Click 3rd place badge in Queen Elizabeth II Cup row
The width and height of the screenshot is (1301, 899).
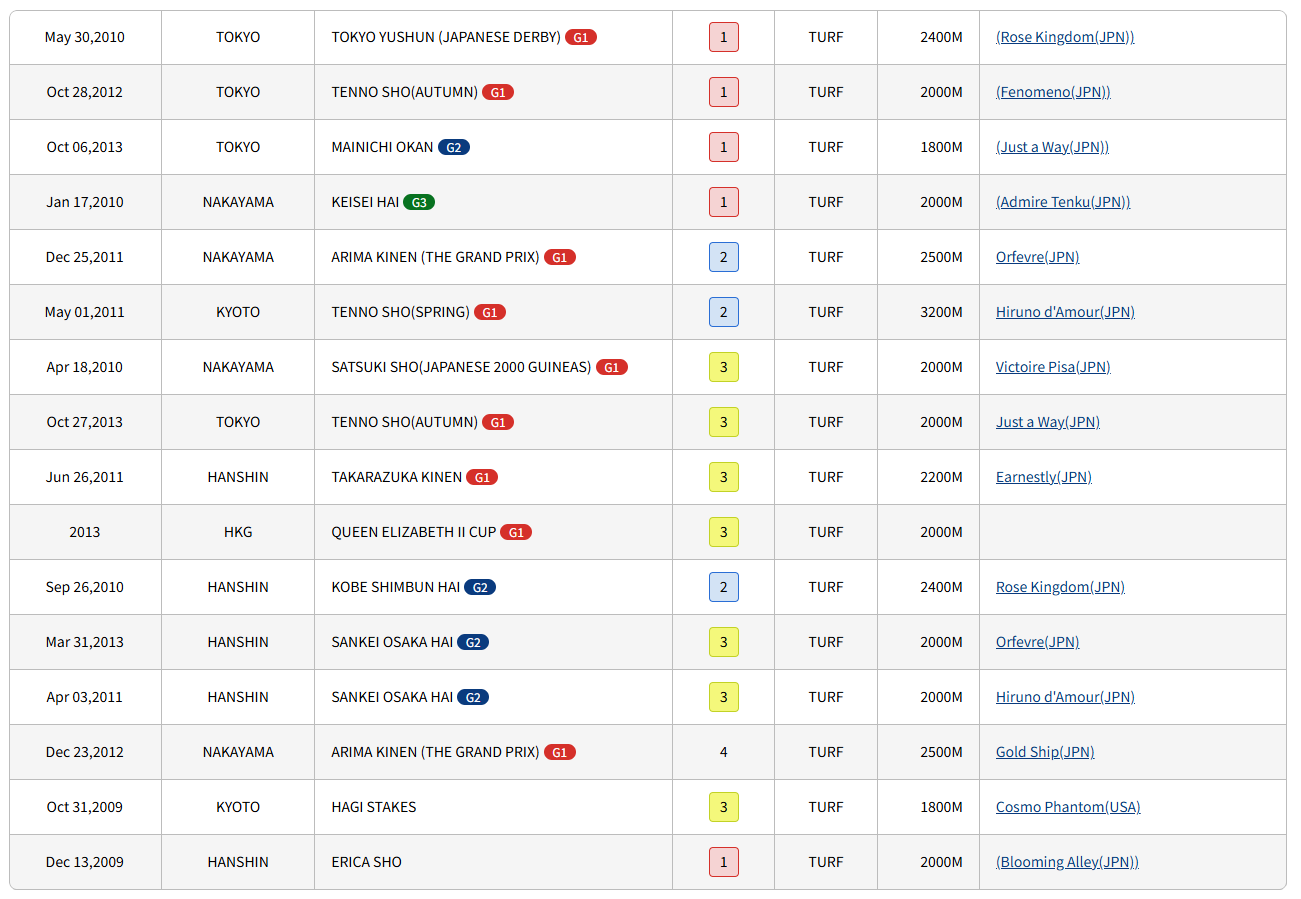pos(724,532)
